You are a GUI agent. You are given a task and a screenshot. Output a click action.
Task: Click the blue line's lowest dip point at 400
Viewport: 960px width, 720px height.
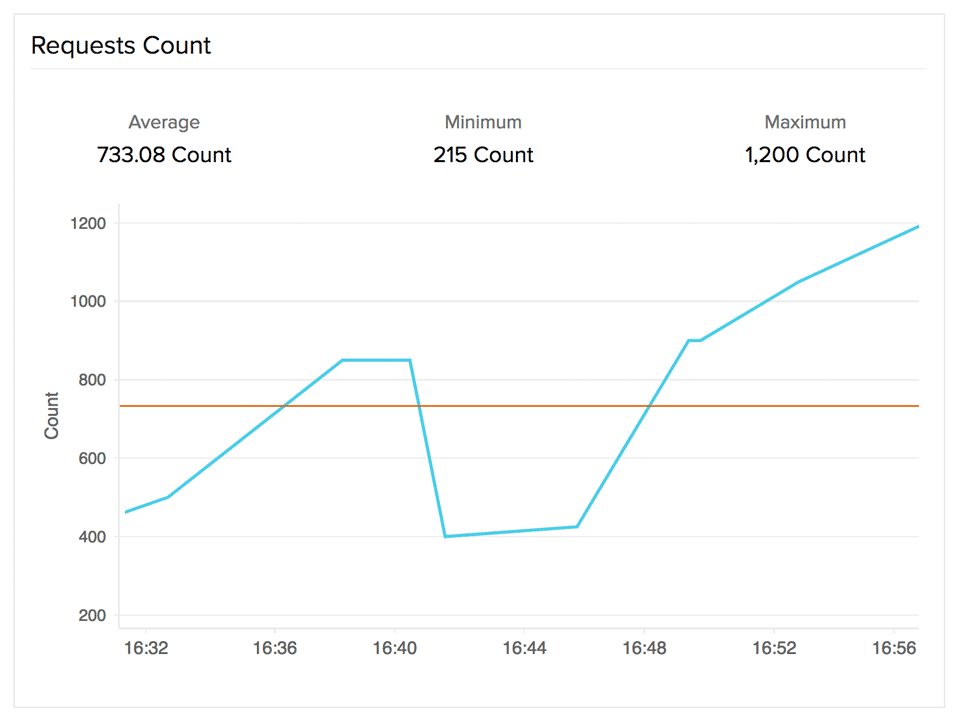(x=445, y=536)
